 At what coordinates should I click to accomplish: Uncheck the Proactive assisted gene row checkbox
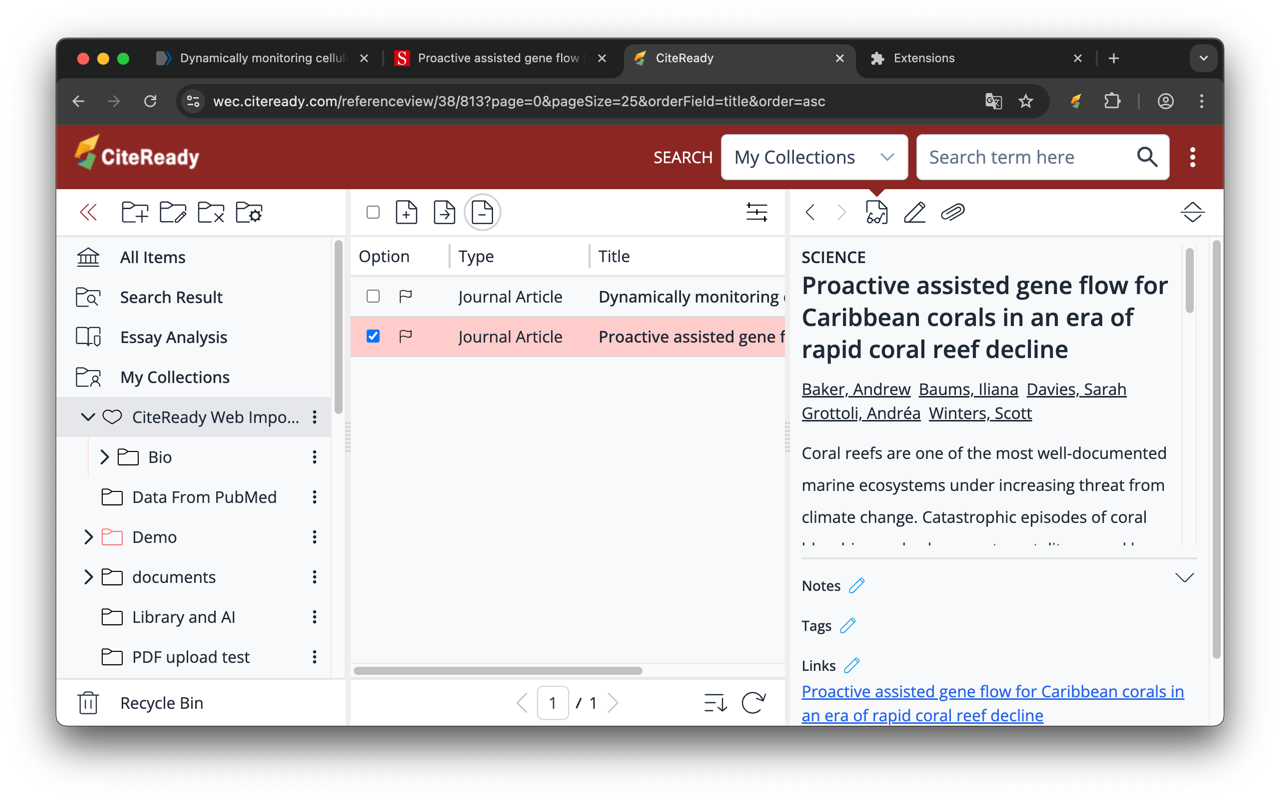point(373,336)
